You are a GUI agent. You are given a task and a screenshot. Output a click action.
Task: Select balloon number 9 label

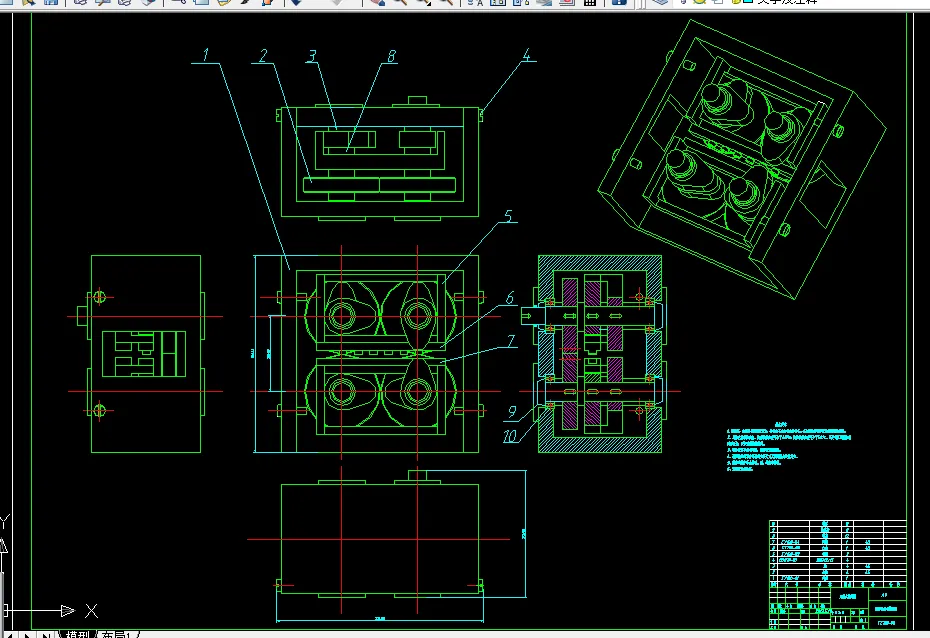pyautogui.click(x=512, y=411)
